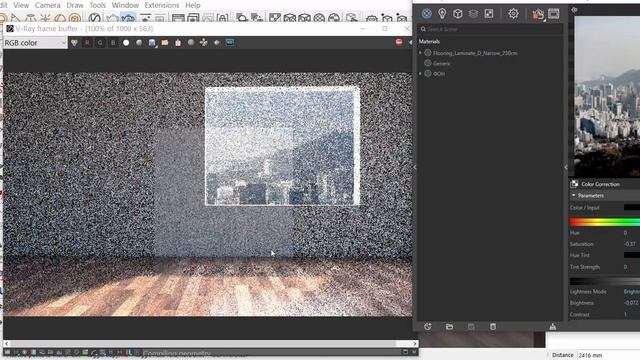Open the Lights tab with the bulb icon
Image resolution: width=640 pixels, height=360 pixels.
click(x=442, y=13)
